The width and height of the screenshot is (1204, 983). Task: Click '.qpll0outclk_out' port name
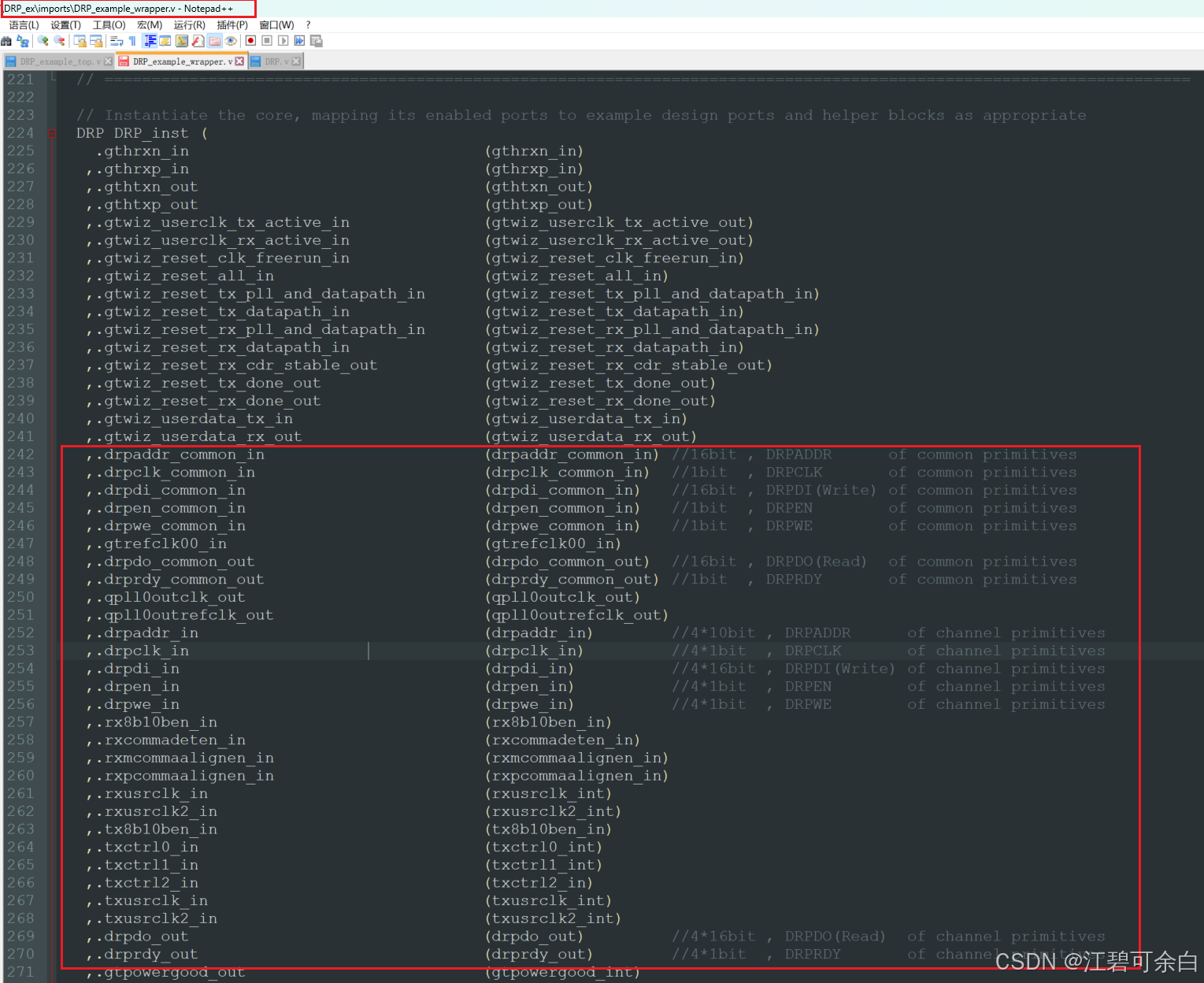(171, 597)
